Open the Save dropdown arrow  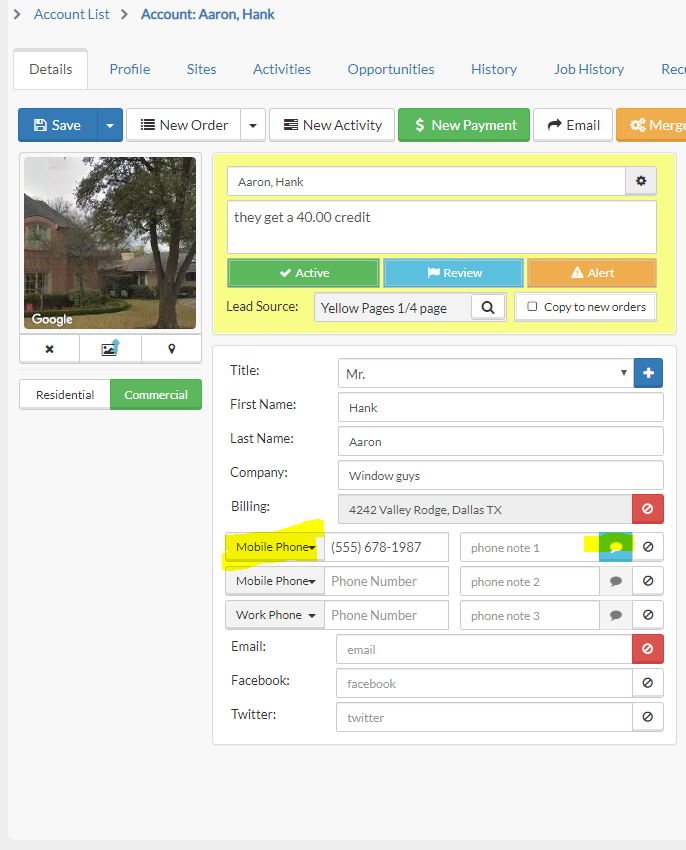point(110,125)
